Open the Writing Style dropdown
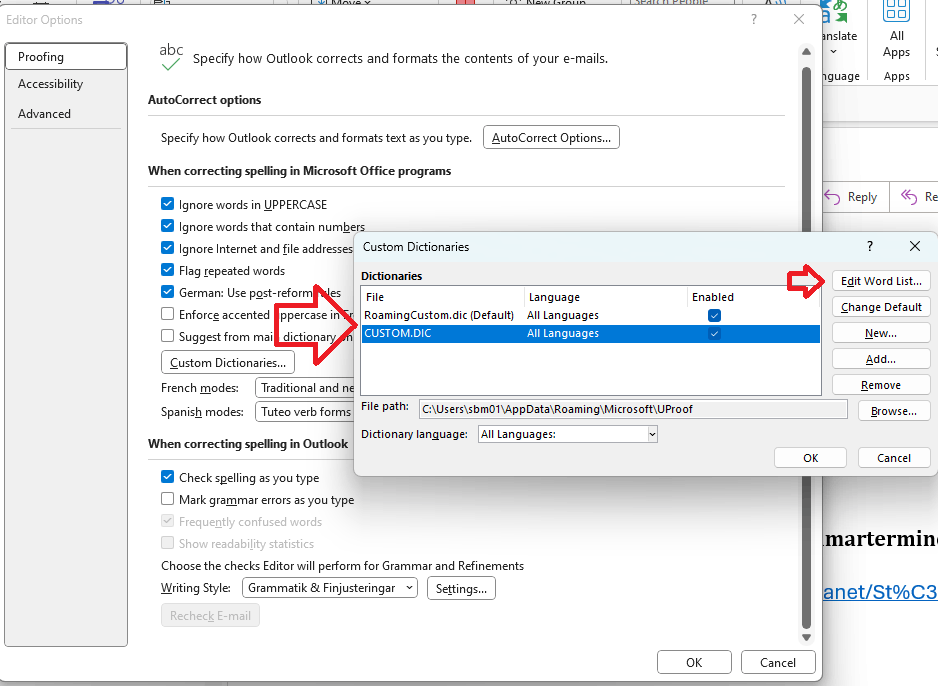Viewport: 938px width, 686px height. 330,588
